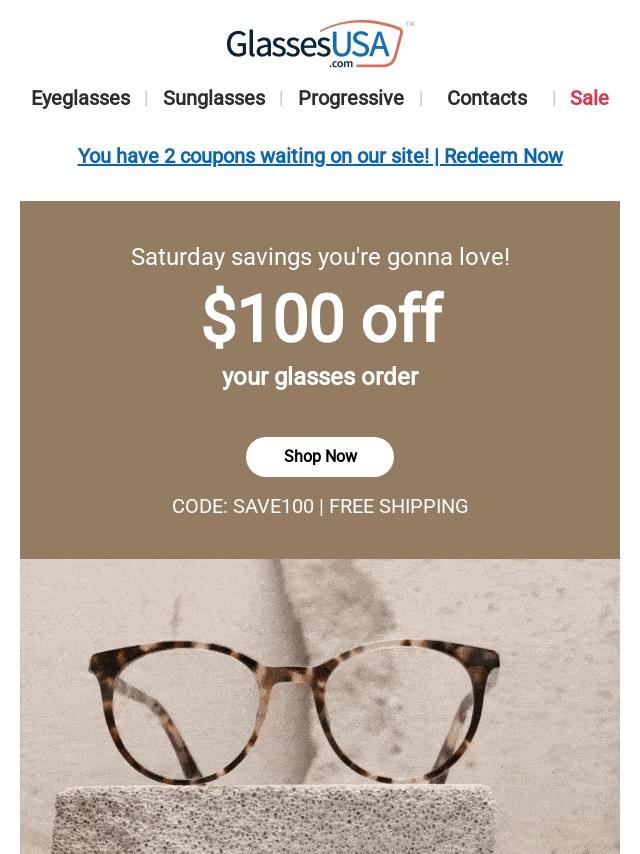Select the Progressive menu item

pyautogui.click(x=351, y=98)
